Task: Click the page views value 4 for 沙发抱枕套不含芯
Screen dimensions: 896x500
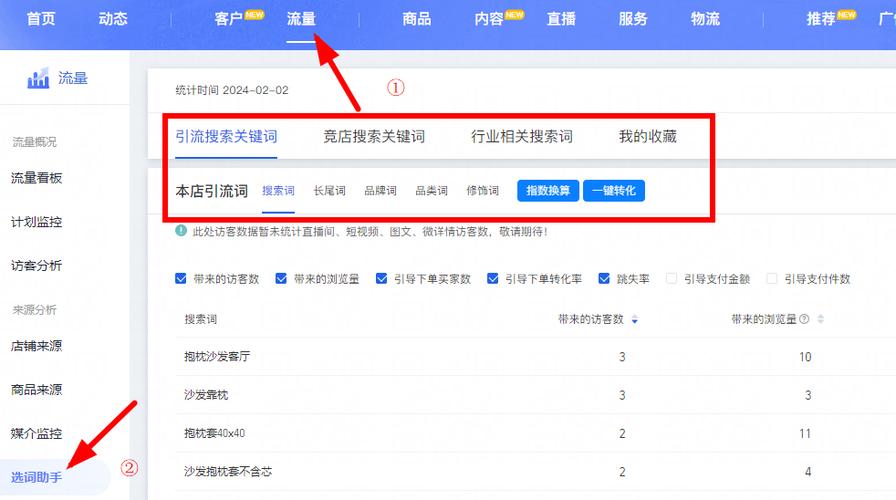Action: pos(808,472)
